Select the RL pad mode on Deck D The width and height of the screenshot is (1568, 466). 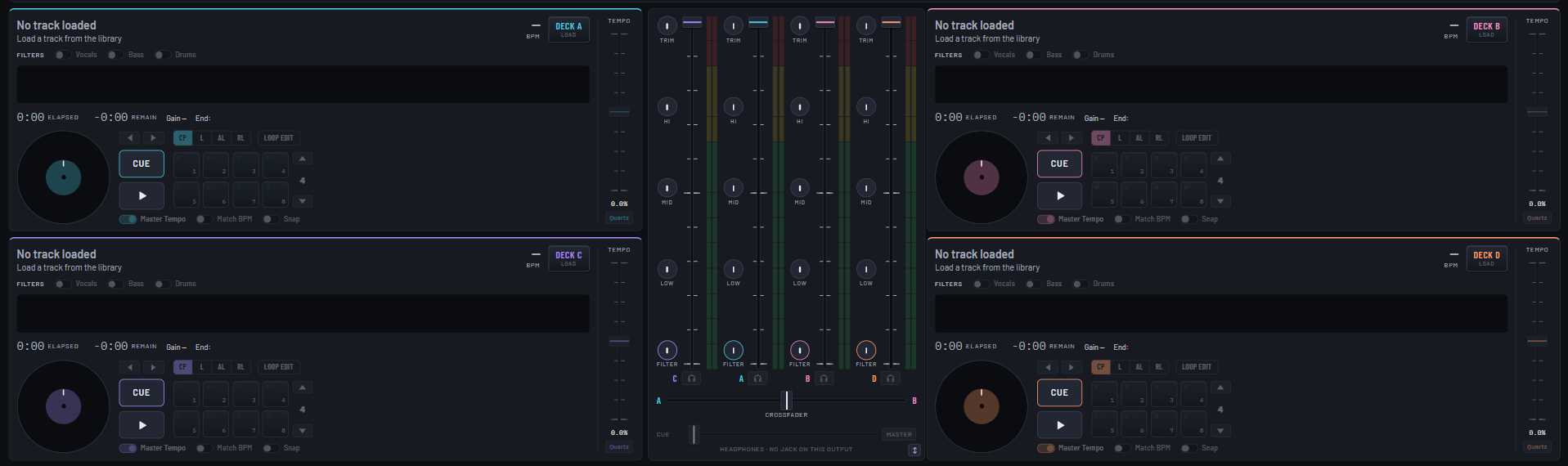(x=1158, y=367)
